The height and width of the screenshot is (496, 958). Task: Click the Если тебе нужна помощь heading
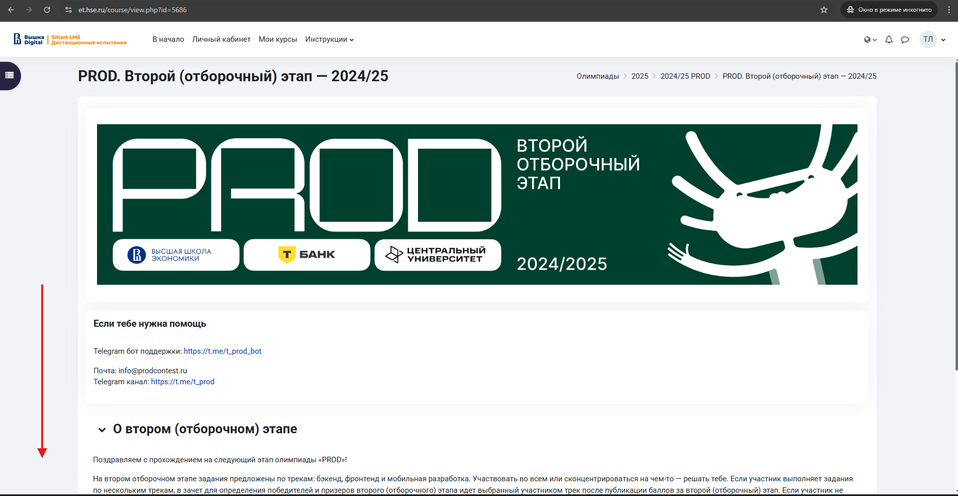click(x=150, y=324)
